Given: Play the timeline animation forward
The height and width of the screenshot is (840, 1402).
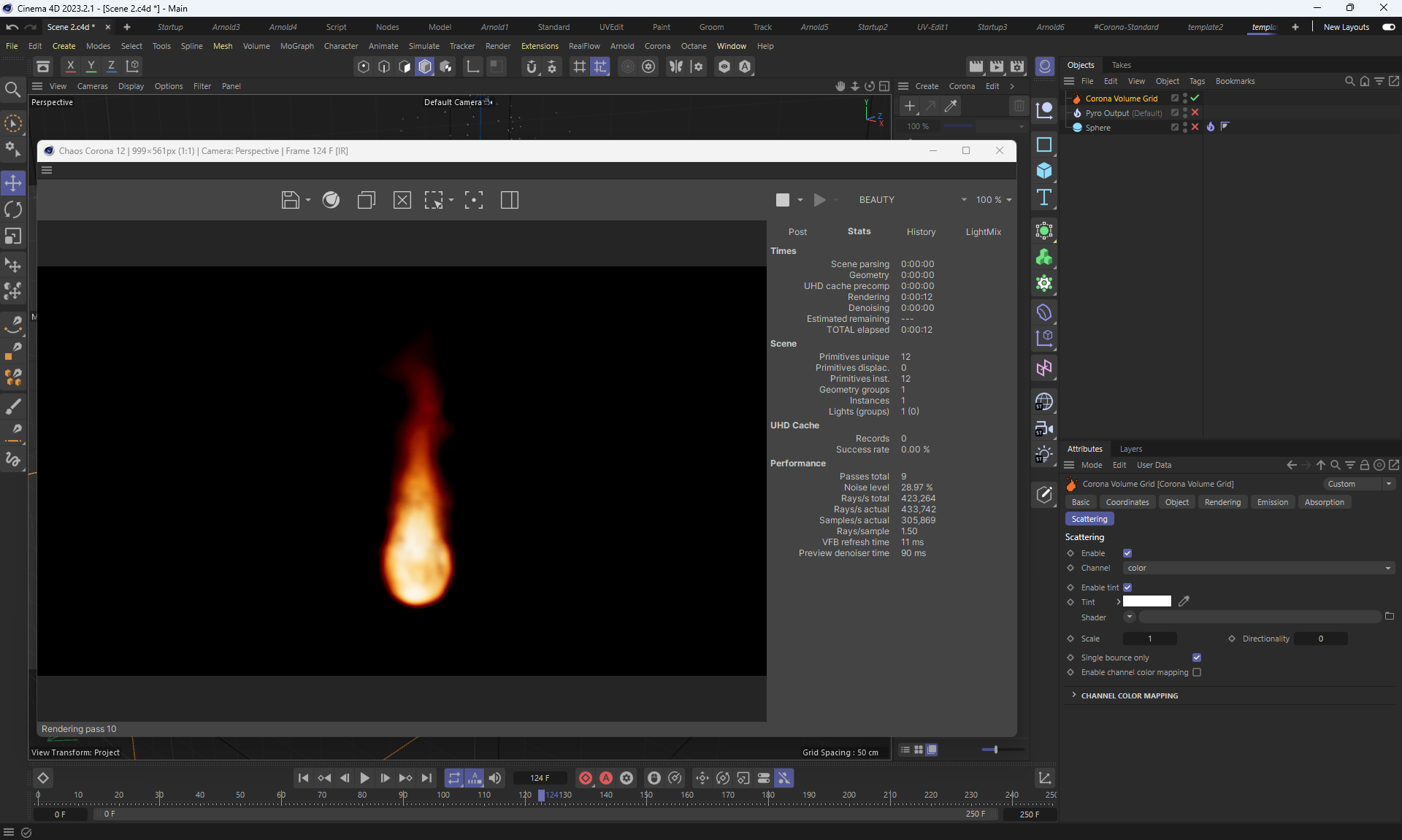Looking at the screenshot, I should 364,778.
